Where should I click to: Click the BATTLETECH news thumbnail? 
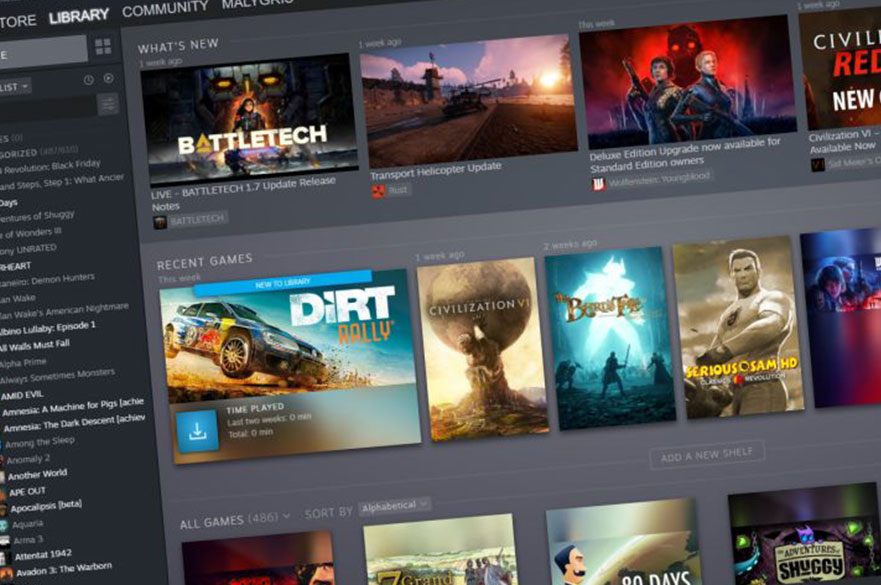click(x=249, y=118)
